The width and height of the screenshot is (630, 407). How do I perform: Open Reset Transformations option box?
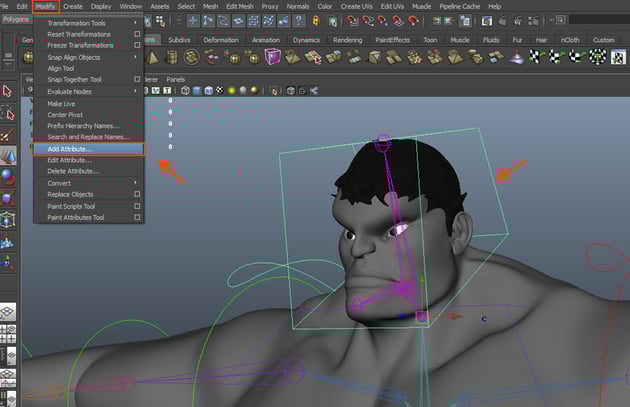click(137, 34)
